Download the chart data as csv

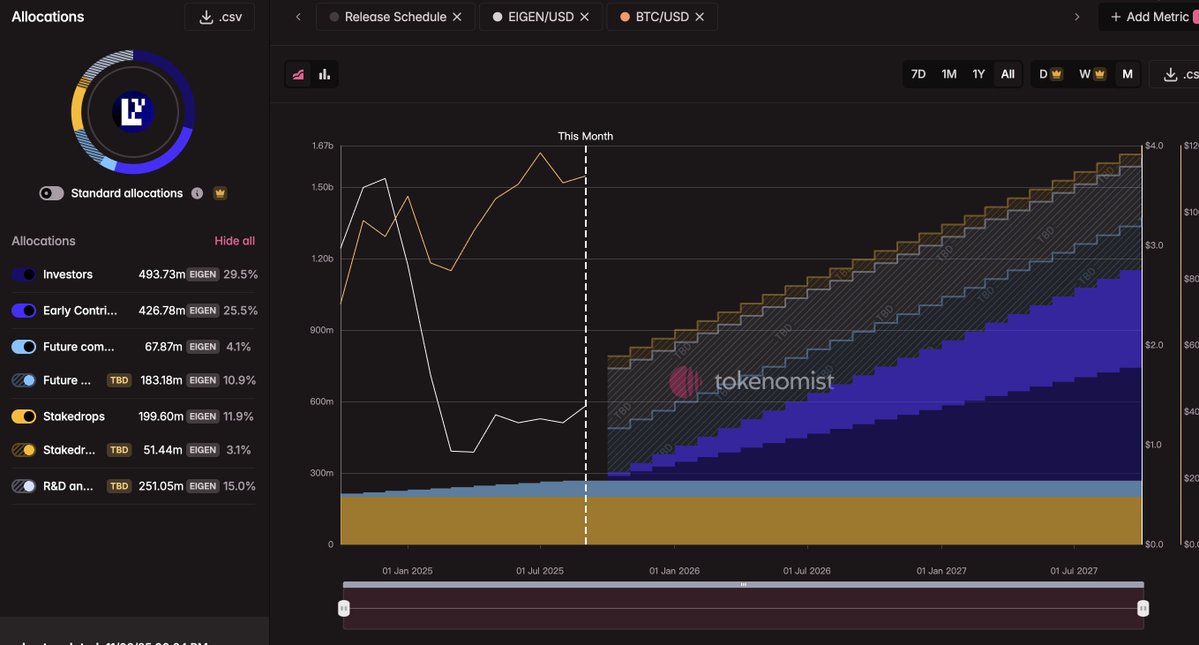pos(1177,74)
